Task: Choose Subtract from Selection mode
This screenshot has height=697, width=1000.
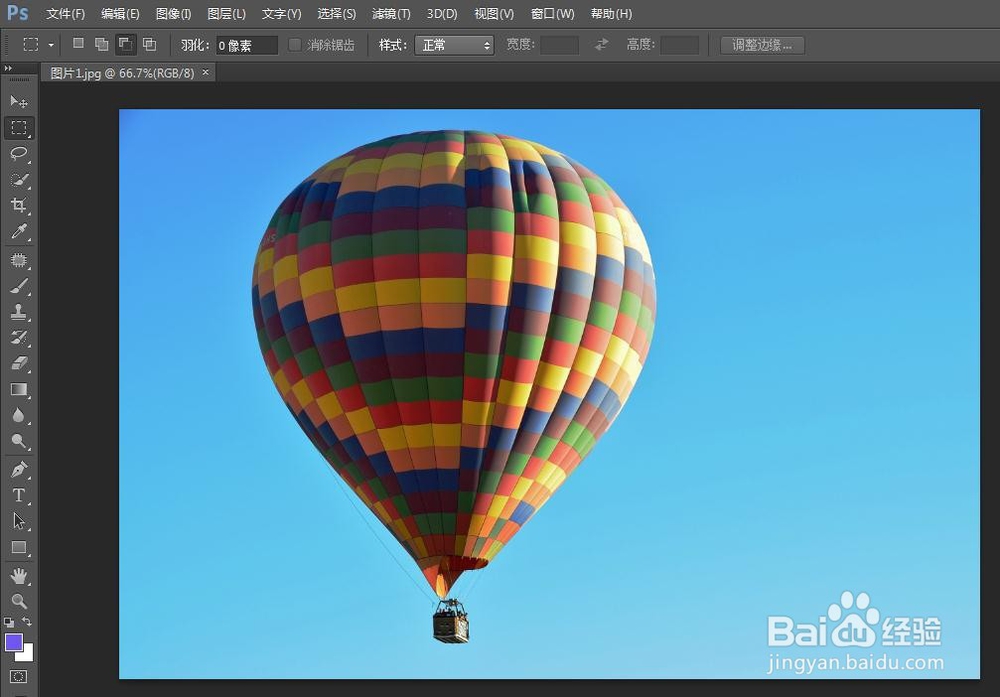Action: (126, 44)
